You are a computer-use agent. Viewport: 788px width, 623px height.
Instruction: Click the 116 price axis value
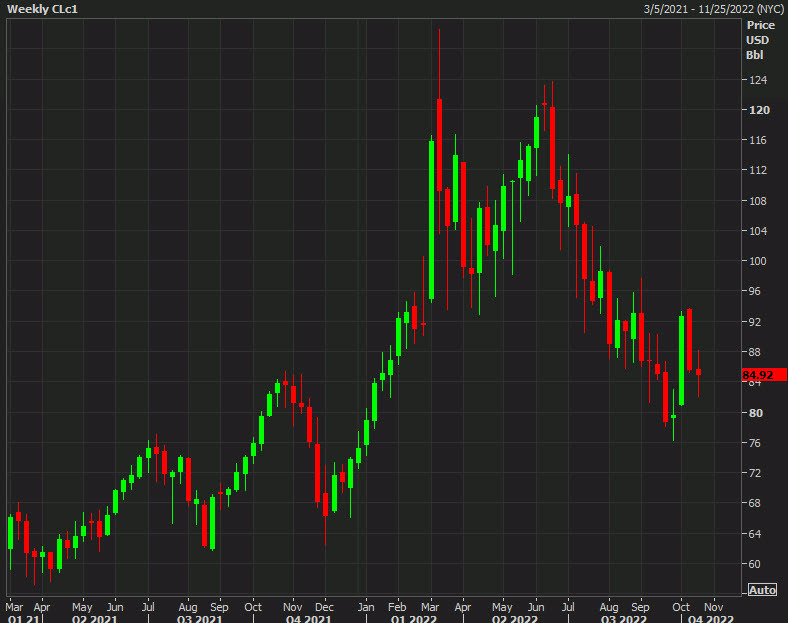(758, 140)
